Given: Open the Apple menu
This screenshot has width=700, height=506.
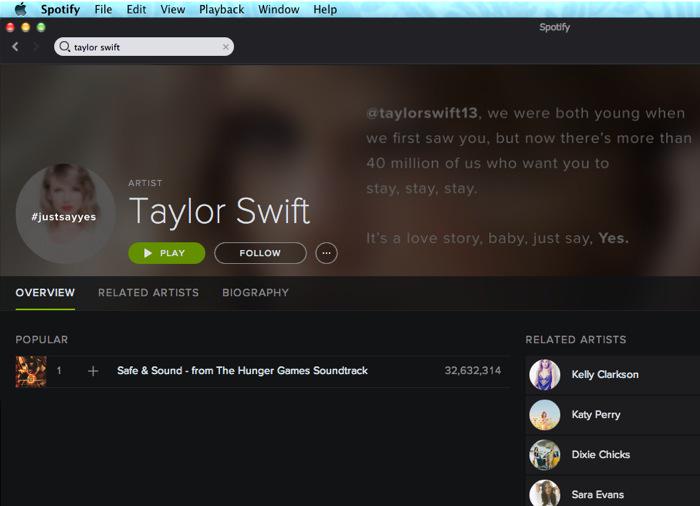Looking at the screenshot, I should pos(20,9).
